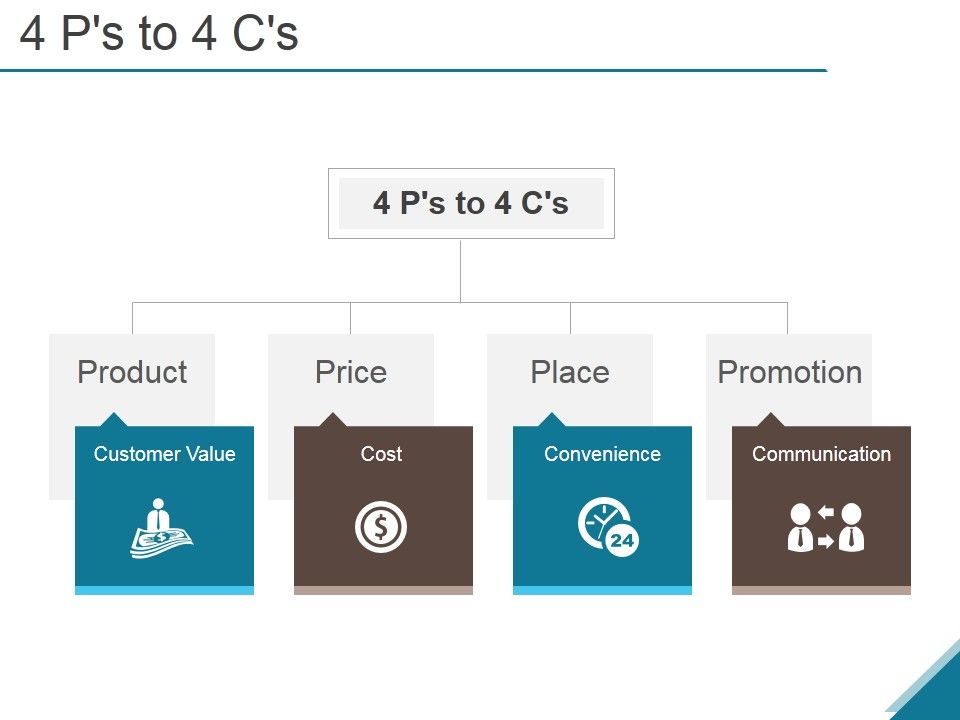The image size is (960, 720).
Task: Click the dollar coin Cost icon
Action: (x=381, y=526)
